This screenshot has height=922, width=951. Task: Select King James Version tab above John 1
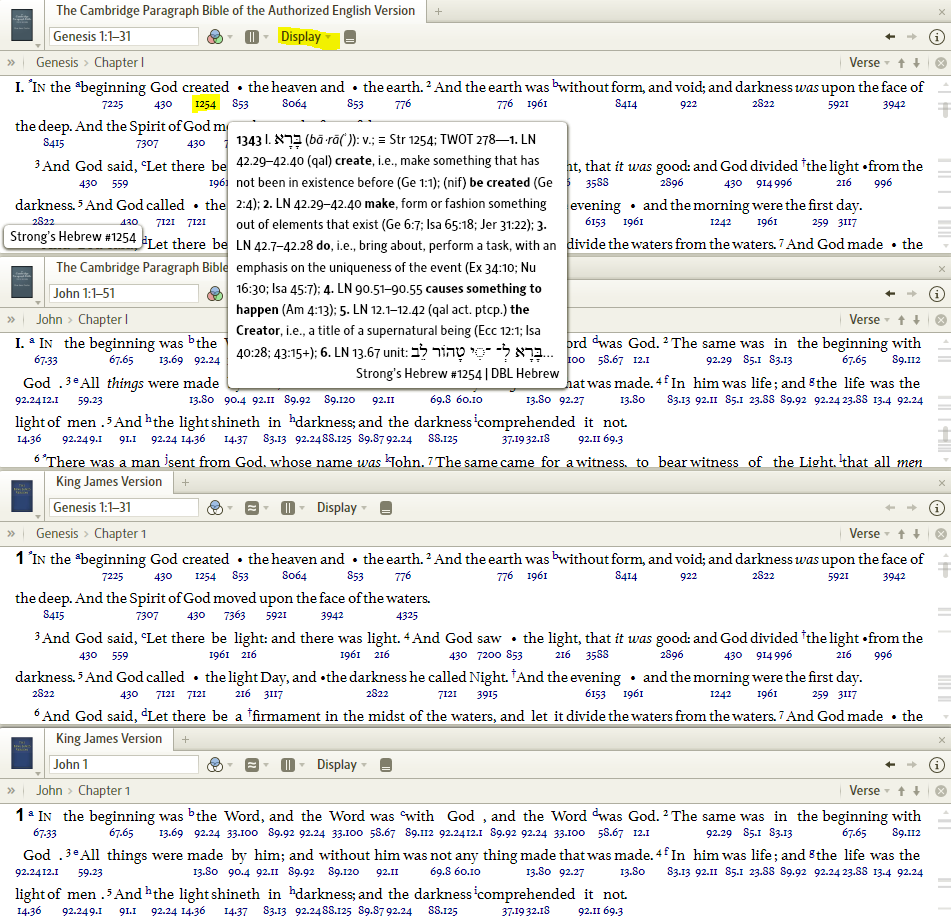pos(109,739)
